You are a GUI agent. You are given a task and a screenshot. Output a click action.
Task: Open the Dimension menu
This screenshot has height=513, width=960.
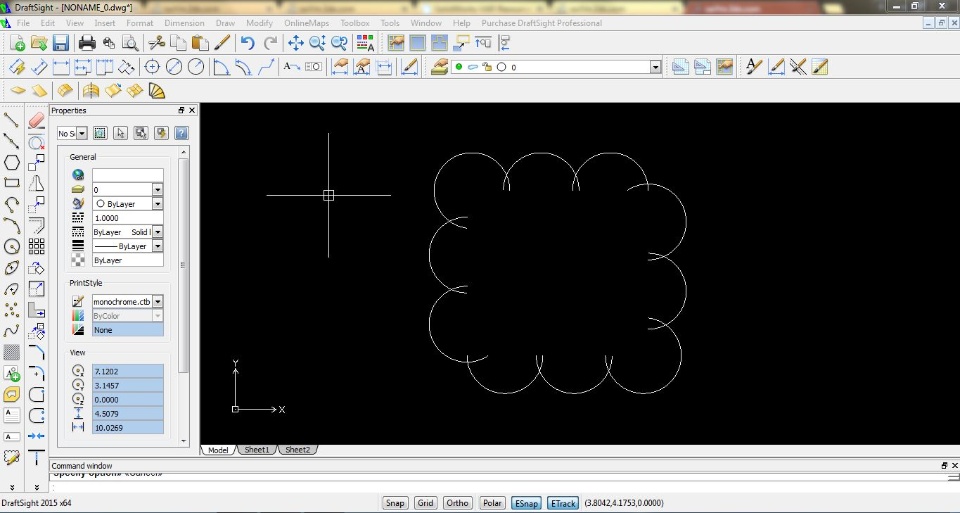184,23
